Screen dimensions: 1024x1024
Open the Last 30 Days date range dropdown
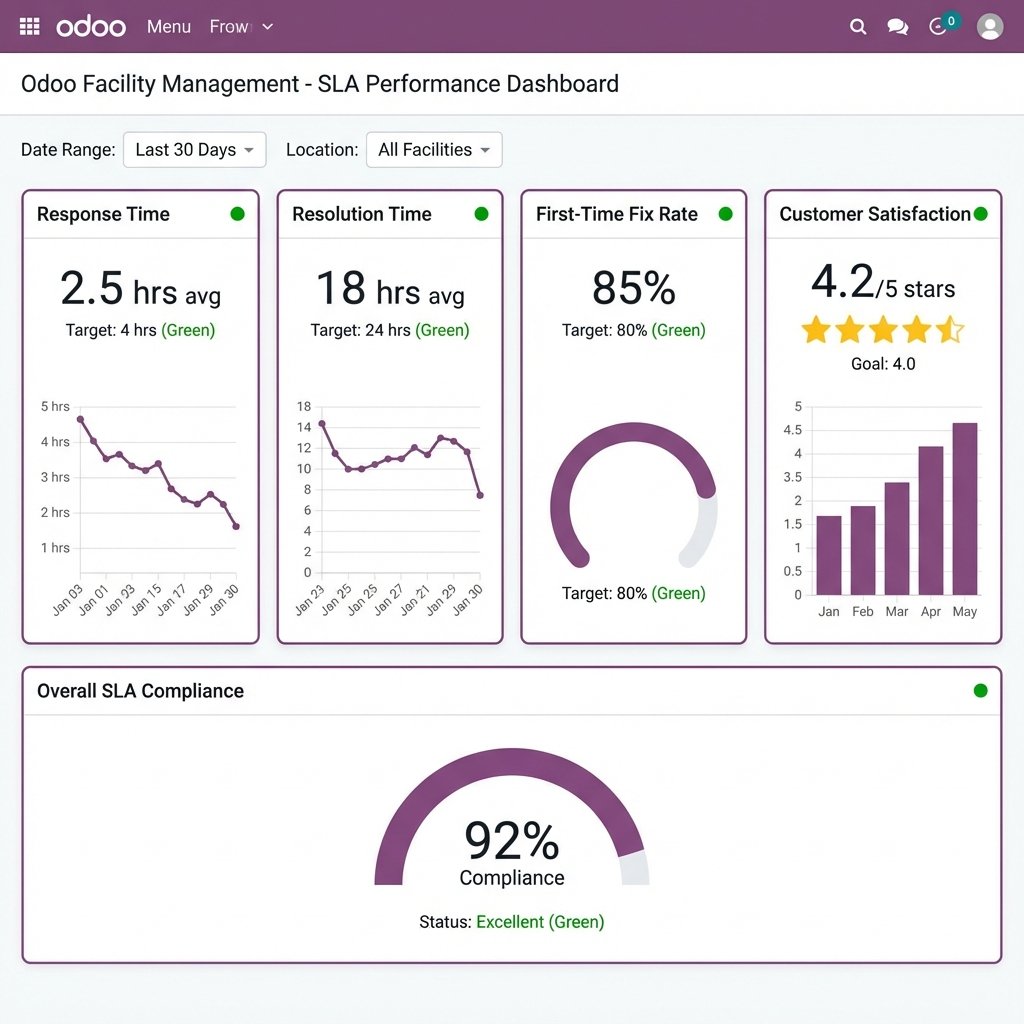194,149
